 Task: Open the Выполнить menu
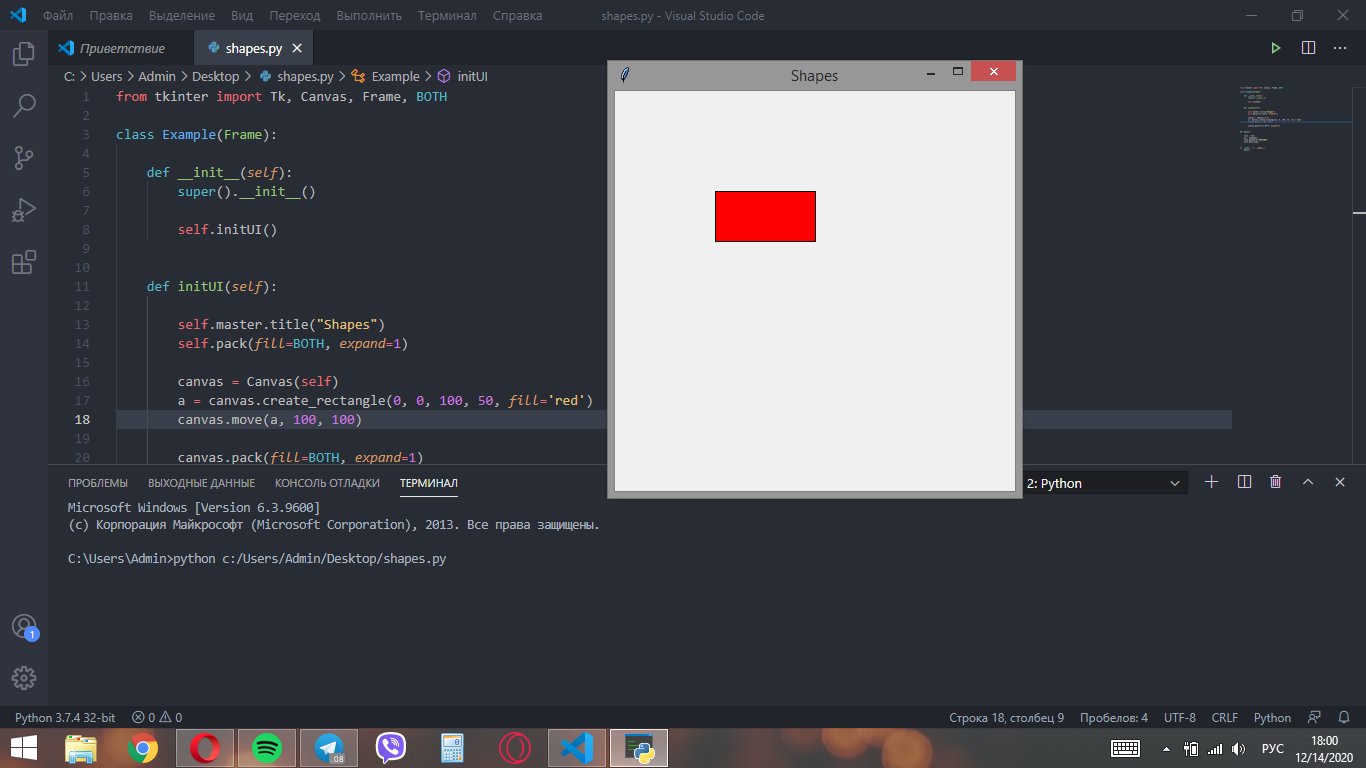pyautogui.click(x=369, y=16)
